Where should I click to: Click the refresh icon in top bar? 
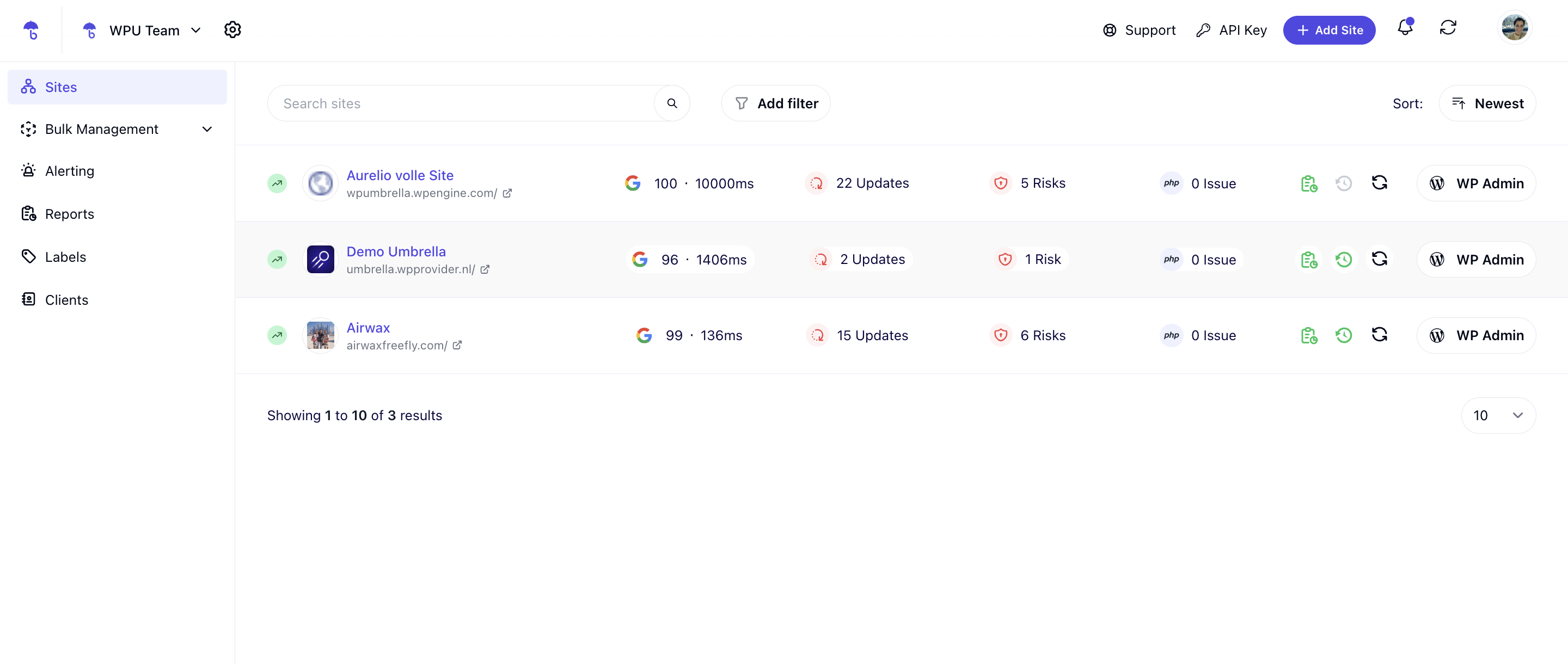pos(1448,28)
